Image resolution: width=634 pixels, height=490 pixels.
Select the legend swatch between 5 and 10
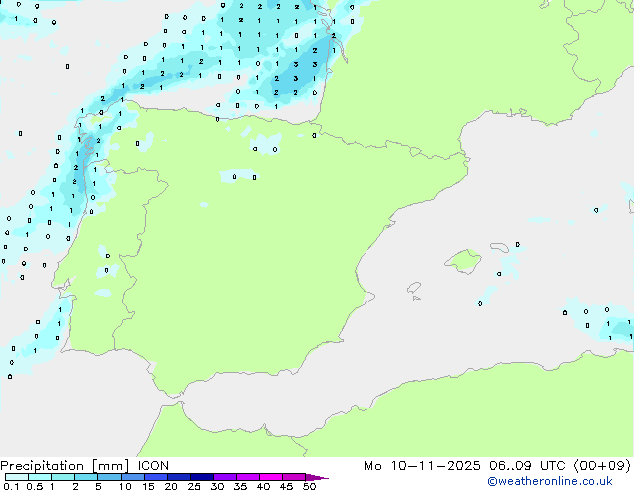109,477
